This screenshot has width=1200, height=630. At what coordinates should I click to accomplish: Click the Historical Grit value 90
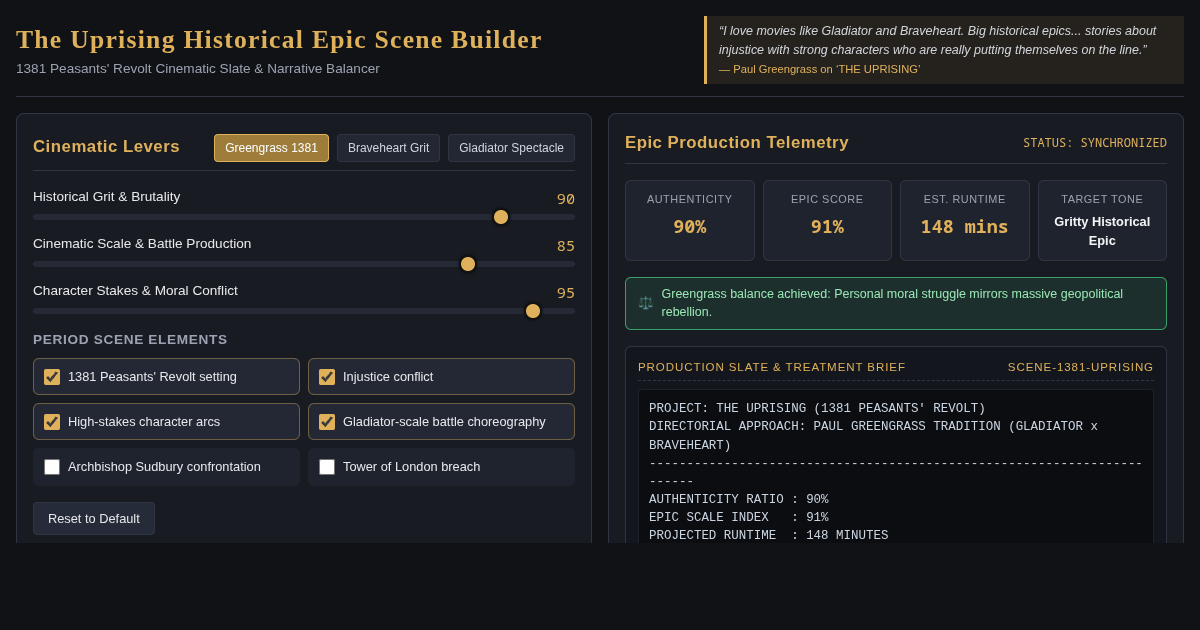(566, 199)
